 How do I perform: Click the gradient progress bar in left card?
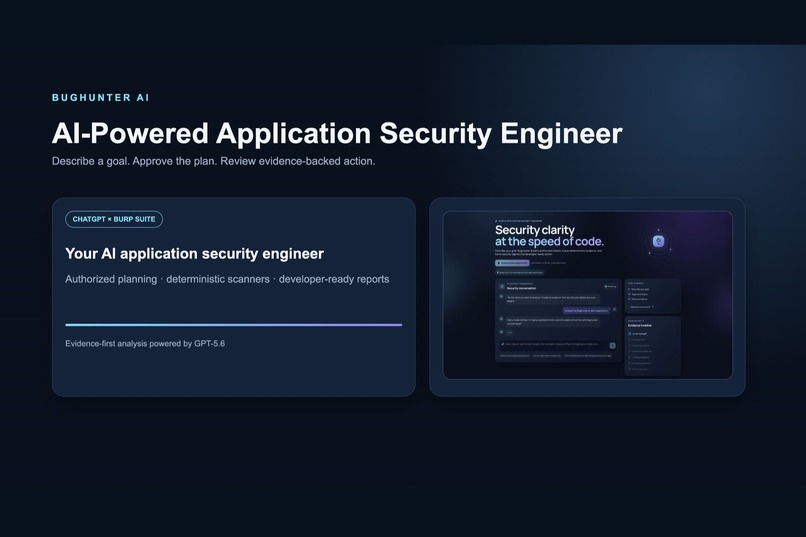(x=233, y=325)
